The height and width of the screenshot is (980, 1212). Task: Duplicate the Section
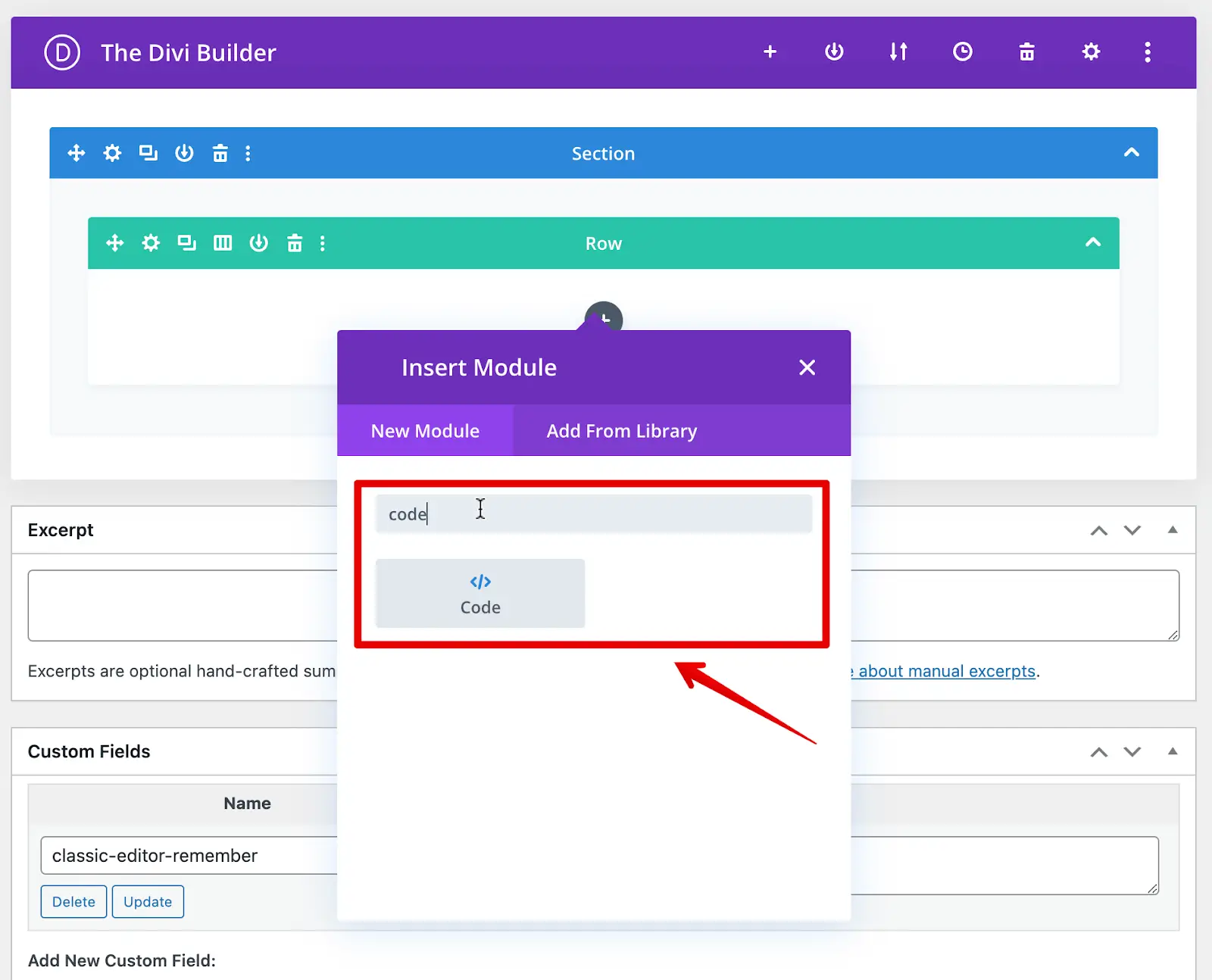coord(148,152)
